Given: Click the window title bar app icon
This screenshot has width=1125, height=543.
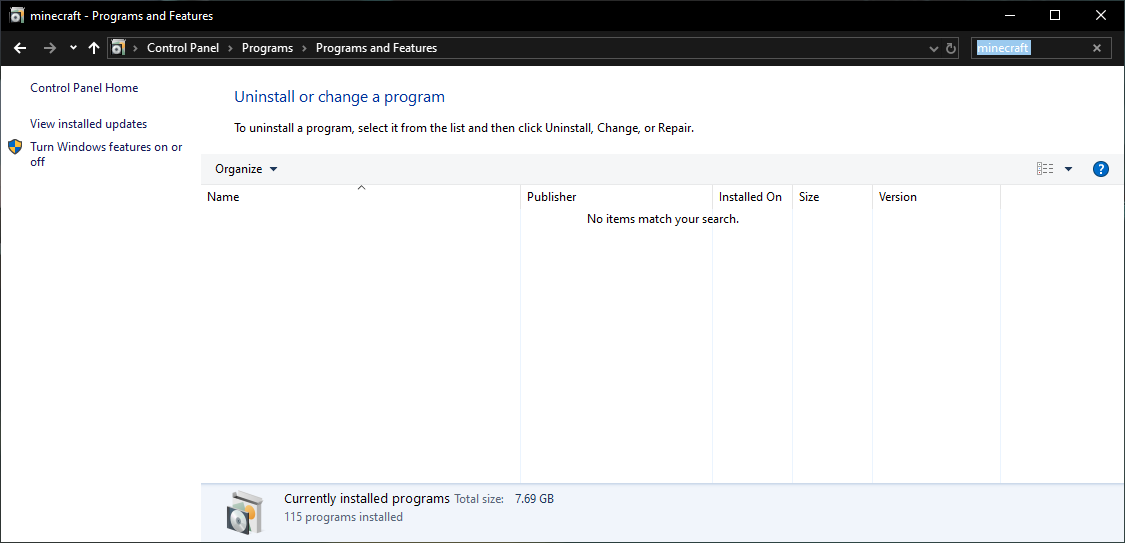Looking at the screenshot, I should coord(17,15).
